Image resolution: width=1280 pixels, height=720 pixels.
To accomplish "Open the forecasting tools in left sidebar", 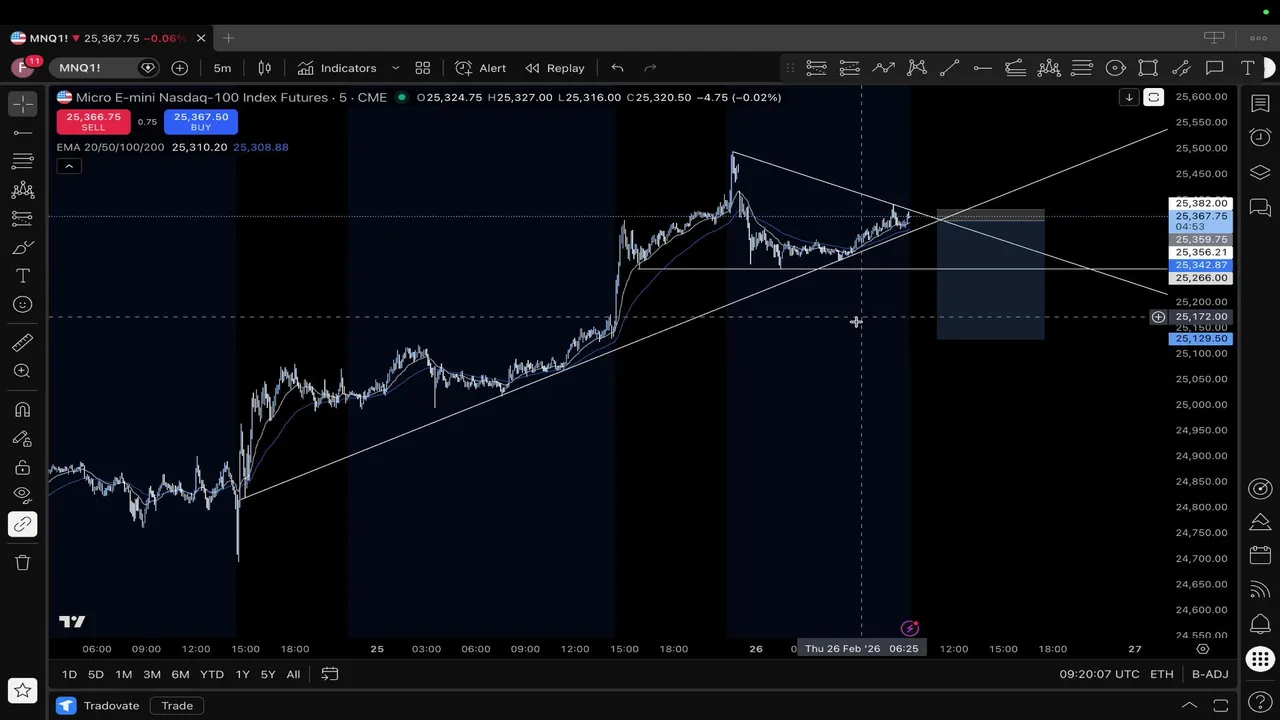I will [22, 218].
